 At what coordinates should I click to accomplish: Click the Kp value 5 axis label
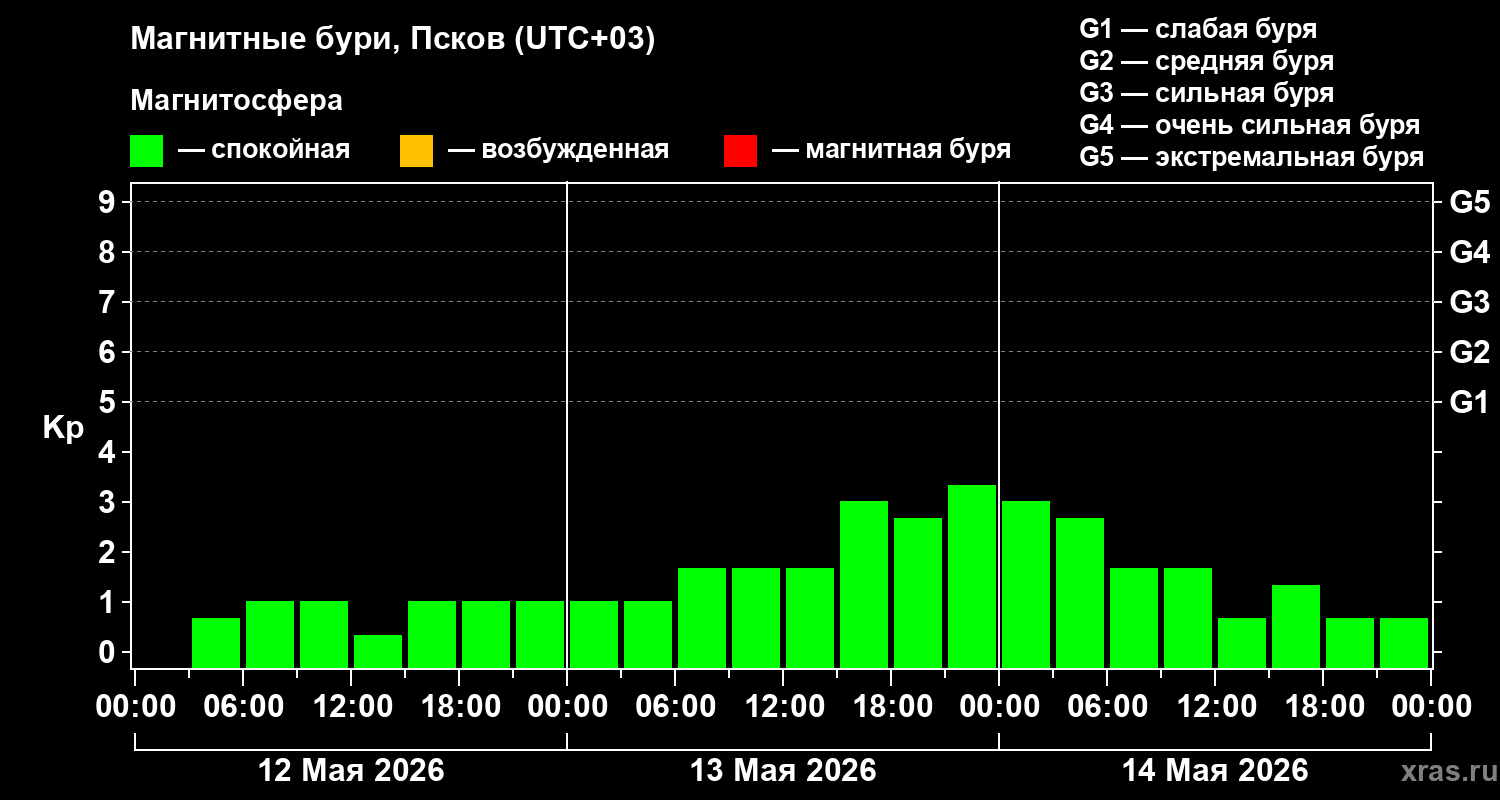[109, 402]
